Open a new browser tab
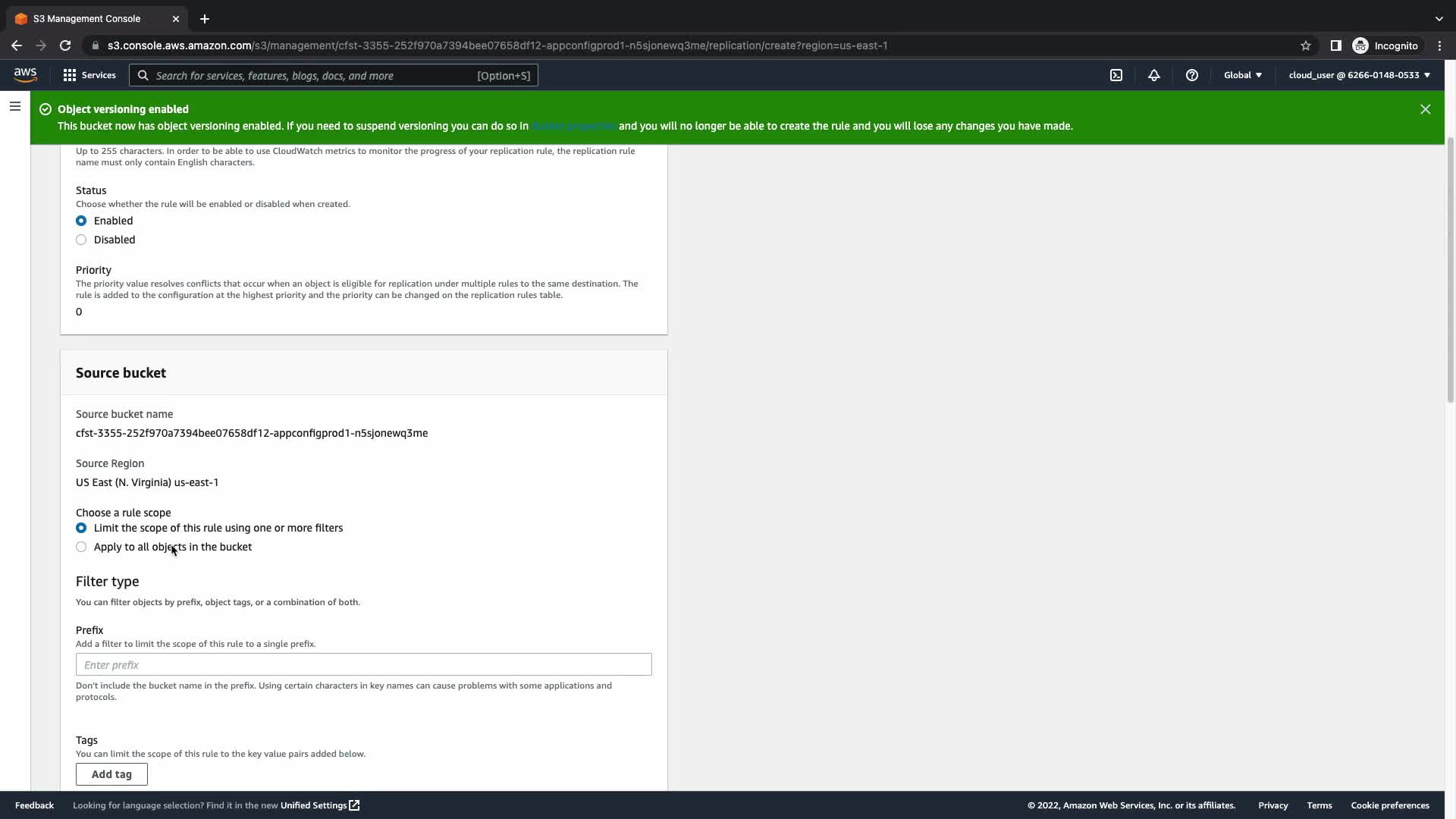Image resolution: width=1456 pixels, height=819 pixels. pyautogui.click(x=205, y=19)
